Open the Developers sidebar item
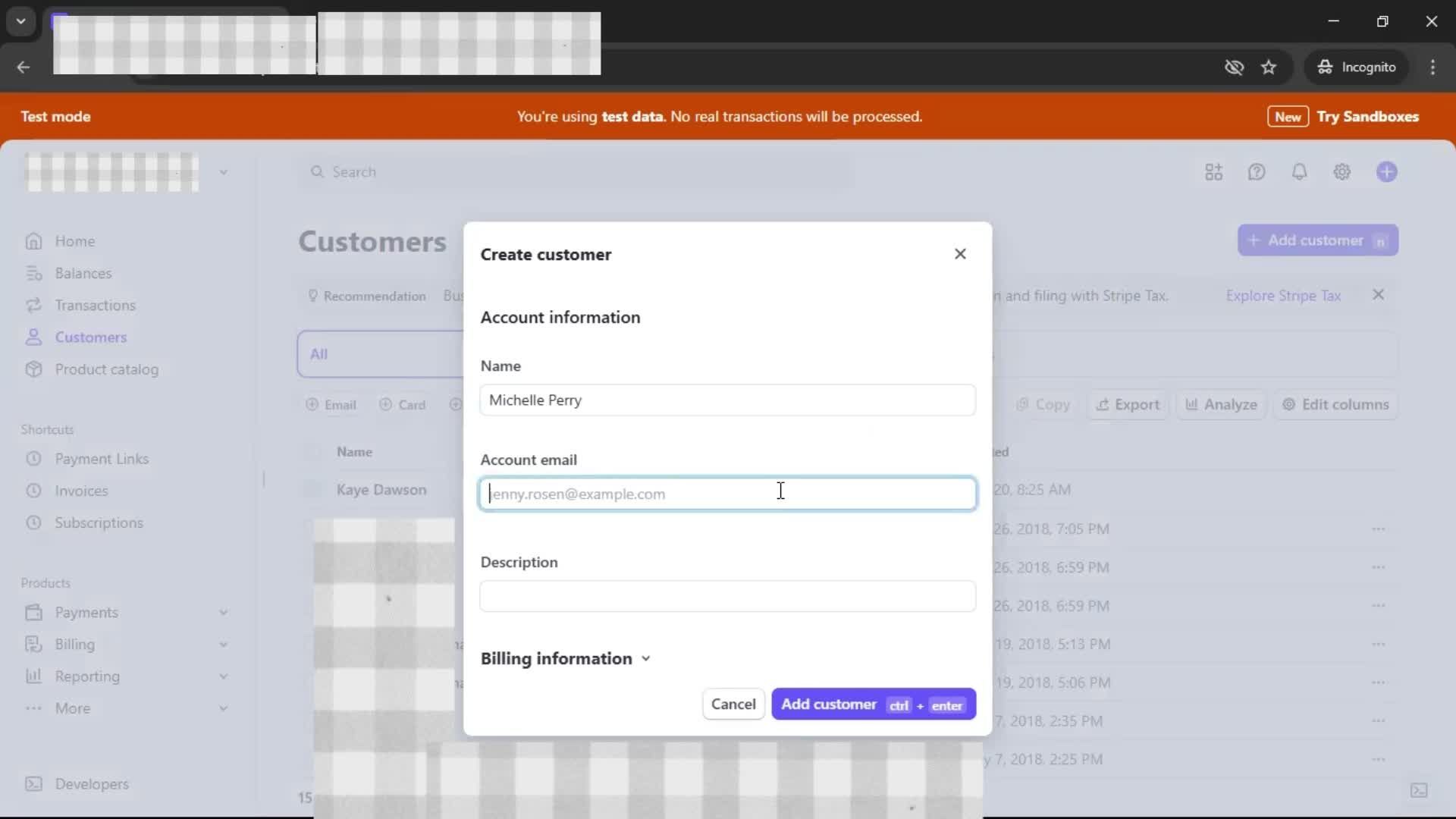Image resolution: width=1456 pixels, height=819 pixels. (91, 783)
